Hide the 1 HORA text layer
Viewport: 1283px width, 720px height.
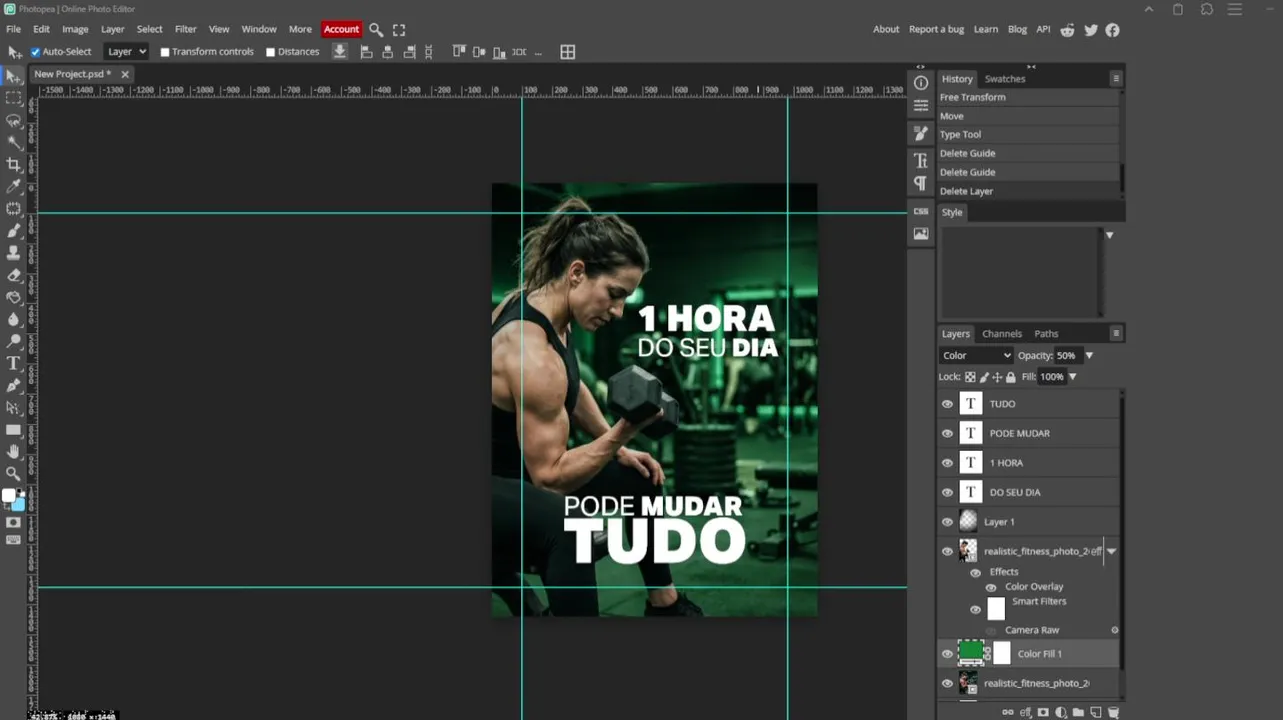[x=947, y=463]
